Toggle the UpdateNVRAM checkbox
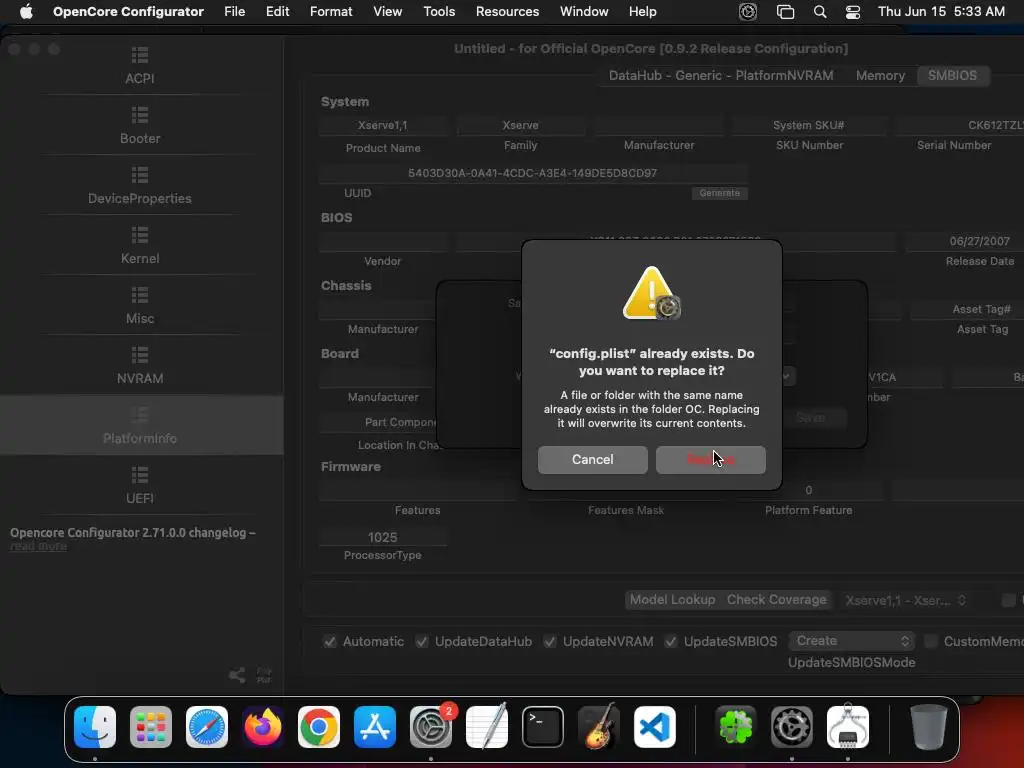Image resolution: width=1024 pixels, height=768 pixels. [550, 641]
